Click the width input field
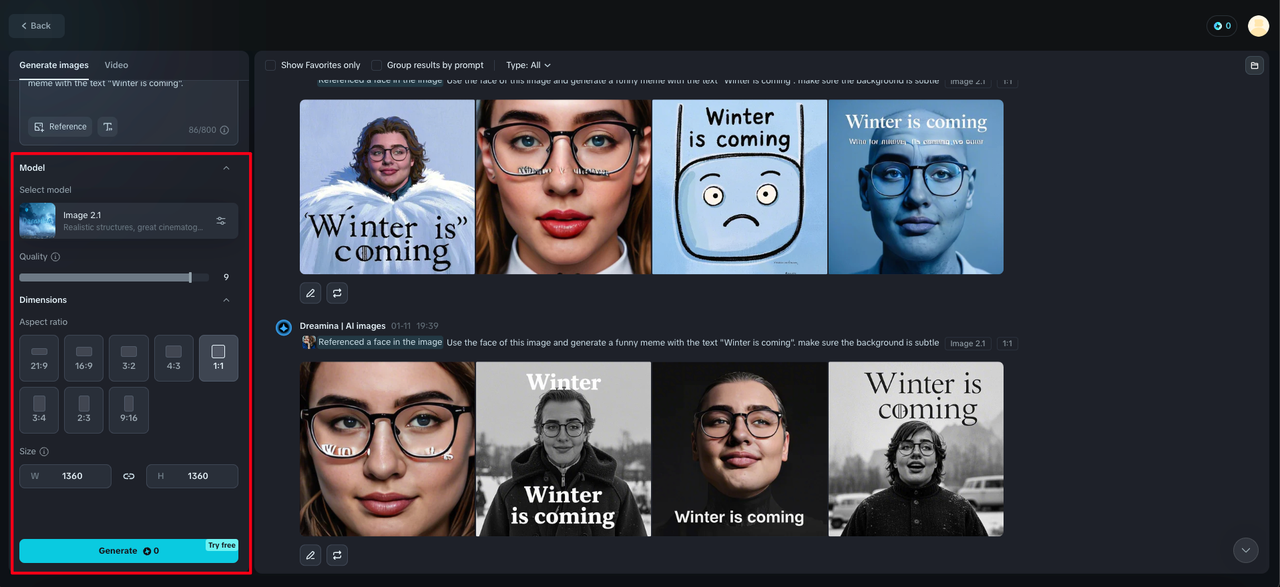 (x=65, y=476)
